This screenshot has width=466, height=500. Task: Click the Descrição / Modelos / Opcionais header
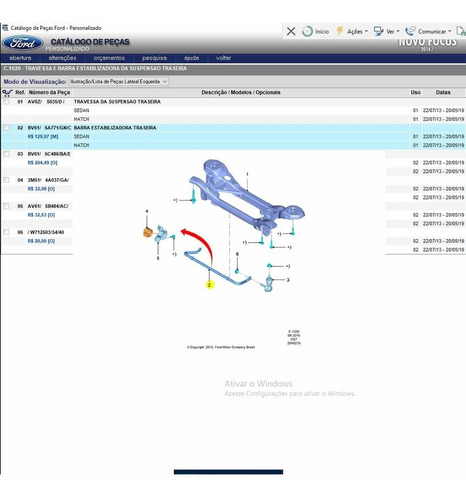[241, 92]
